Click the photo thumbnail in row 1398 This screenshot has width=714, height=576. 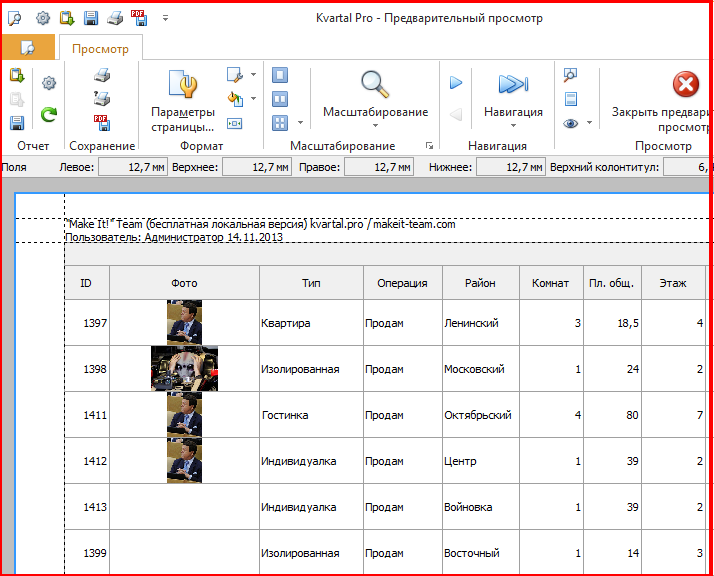[x=184, y=369]
